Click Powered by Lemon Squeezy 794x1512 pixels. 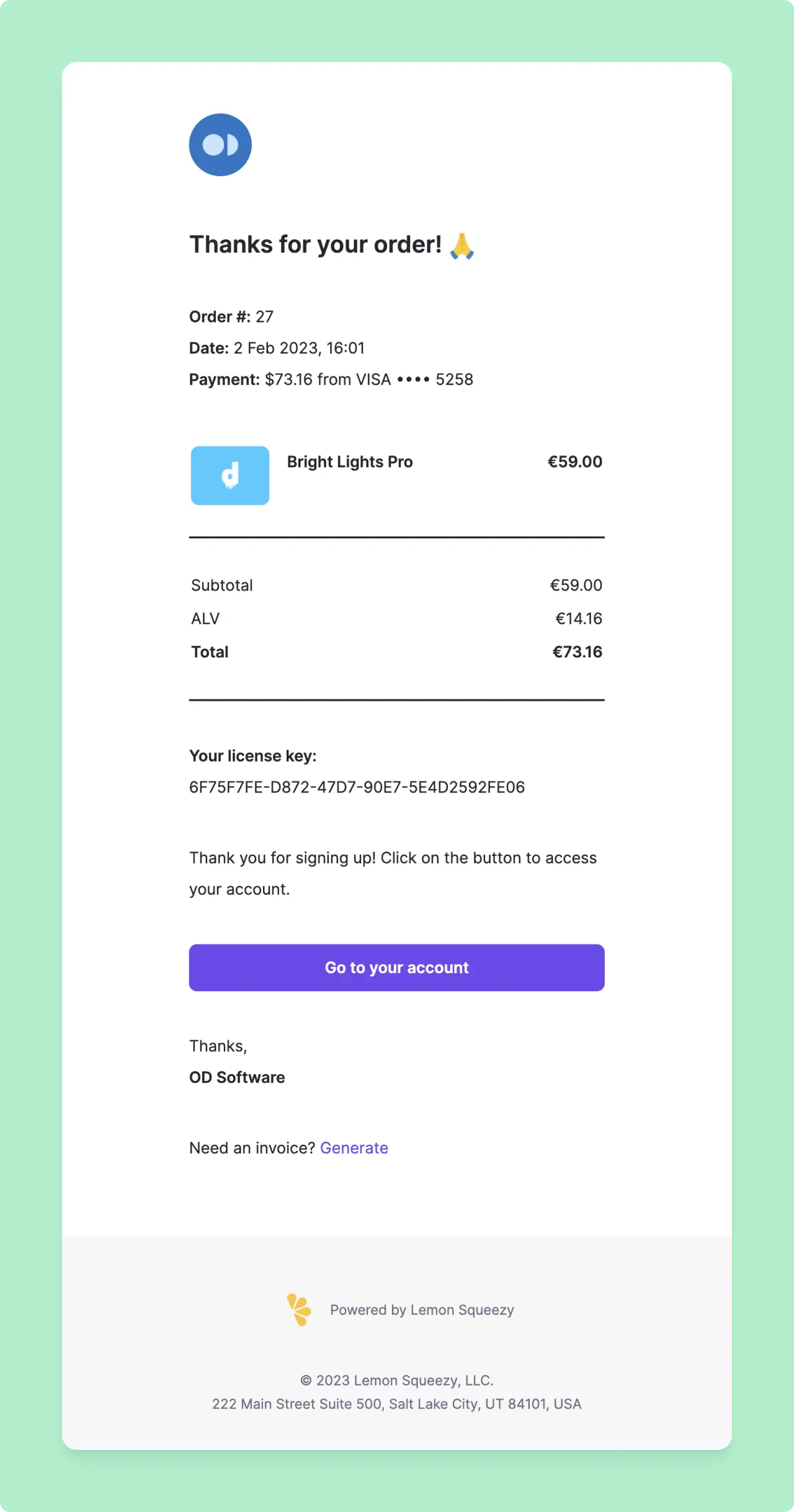[x=422, y=1310]
